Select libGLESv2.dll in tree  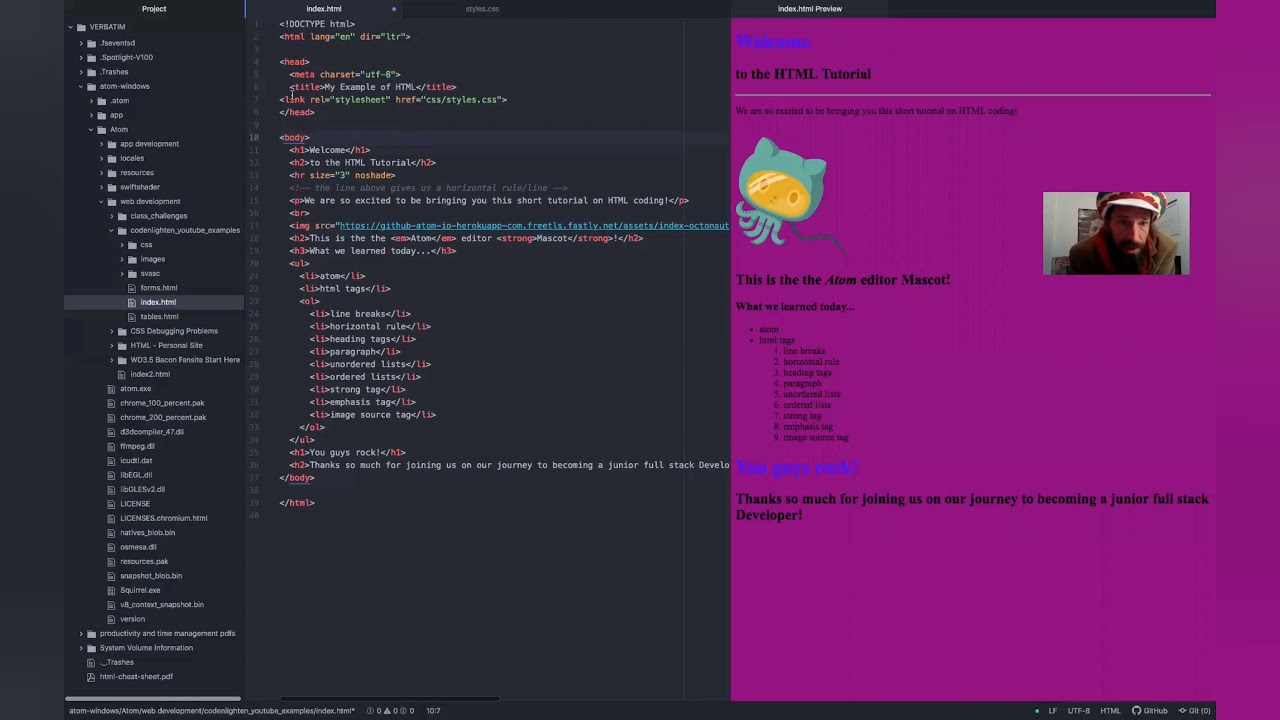pos(142,490)
